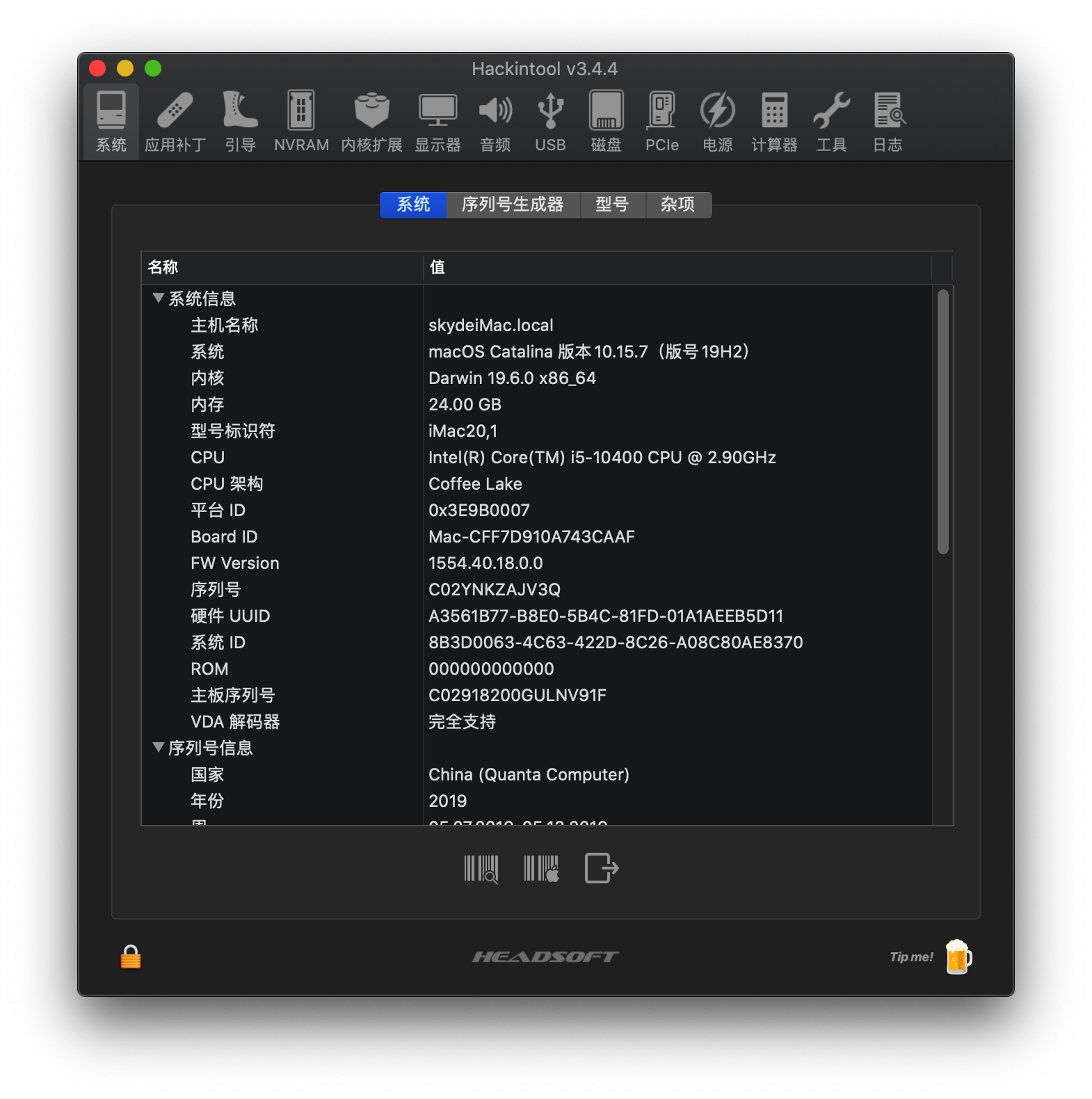The height and width of the screenshot is (1099, 1092).
Task: Select the 硬件 UUID row
Action: click(x=536, y=616)
